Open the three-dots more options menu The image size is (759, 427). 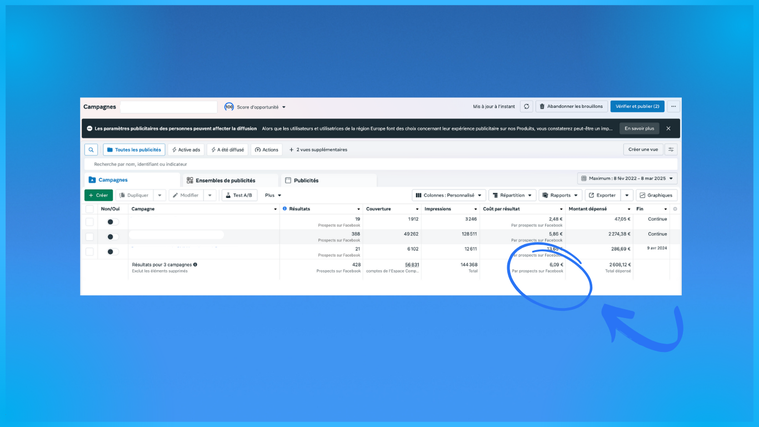pyautogui.click(x=673, y=107)
